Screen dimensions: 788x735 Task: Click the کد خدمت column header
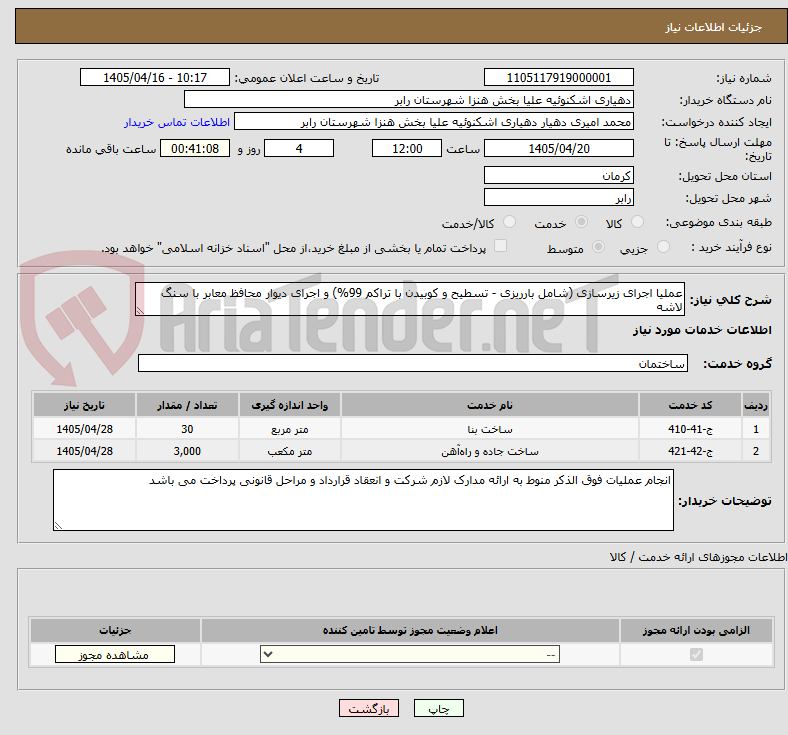[691, 405]
